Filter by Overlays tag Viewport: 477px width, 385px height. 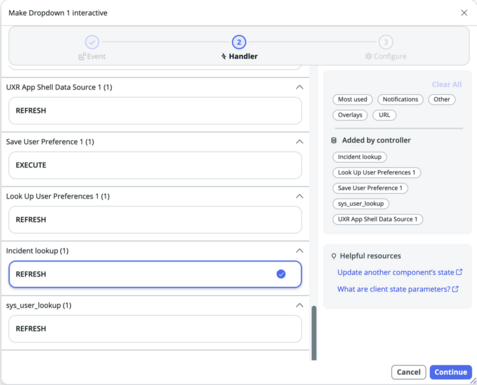[350, 115]
